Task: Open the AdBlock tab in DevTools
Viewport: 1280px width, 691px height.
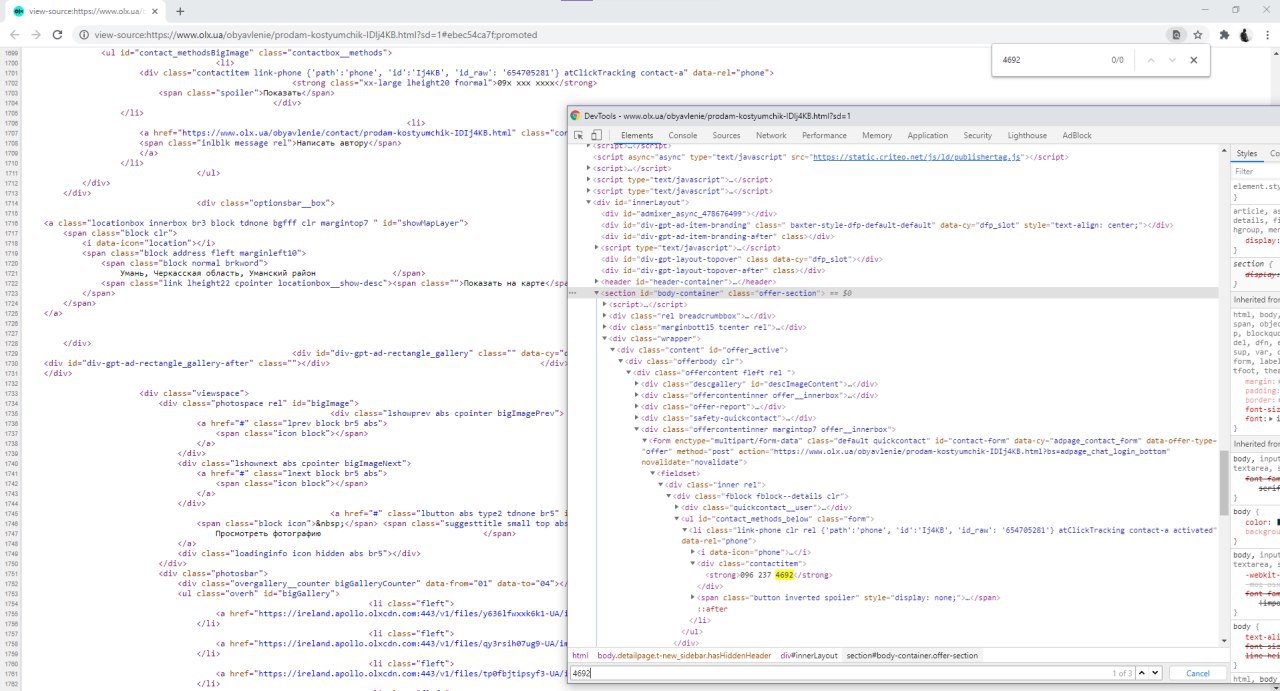Action: pyautogui.click(x=1077, y=135)
